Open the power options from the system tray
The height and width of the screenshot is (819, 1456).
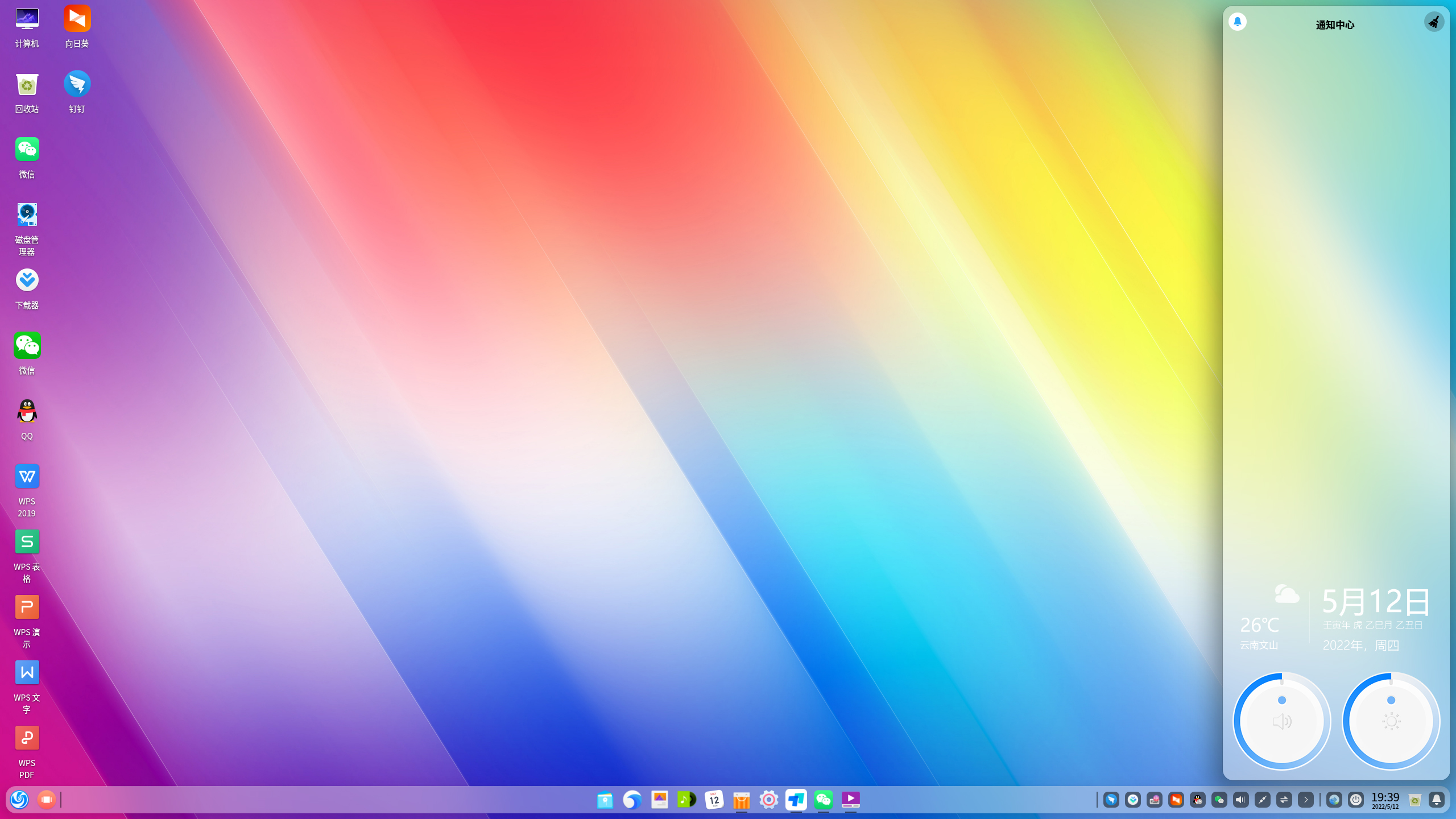[x=1356, y=800]
